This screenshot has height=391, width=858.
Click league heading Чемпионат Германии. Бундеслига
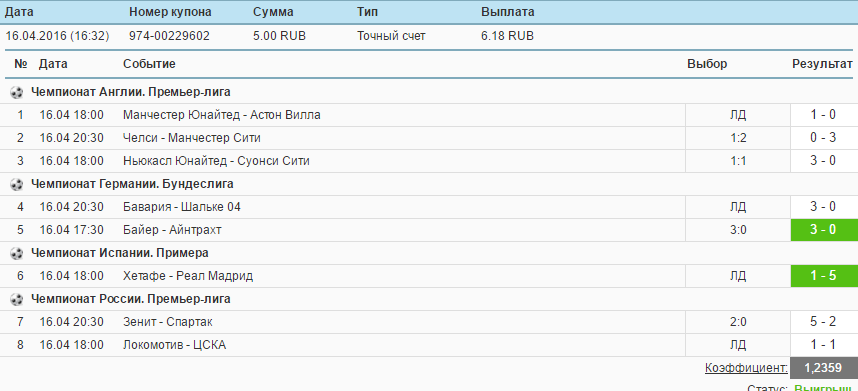tap(132, 184)
